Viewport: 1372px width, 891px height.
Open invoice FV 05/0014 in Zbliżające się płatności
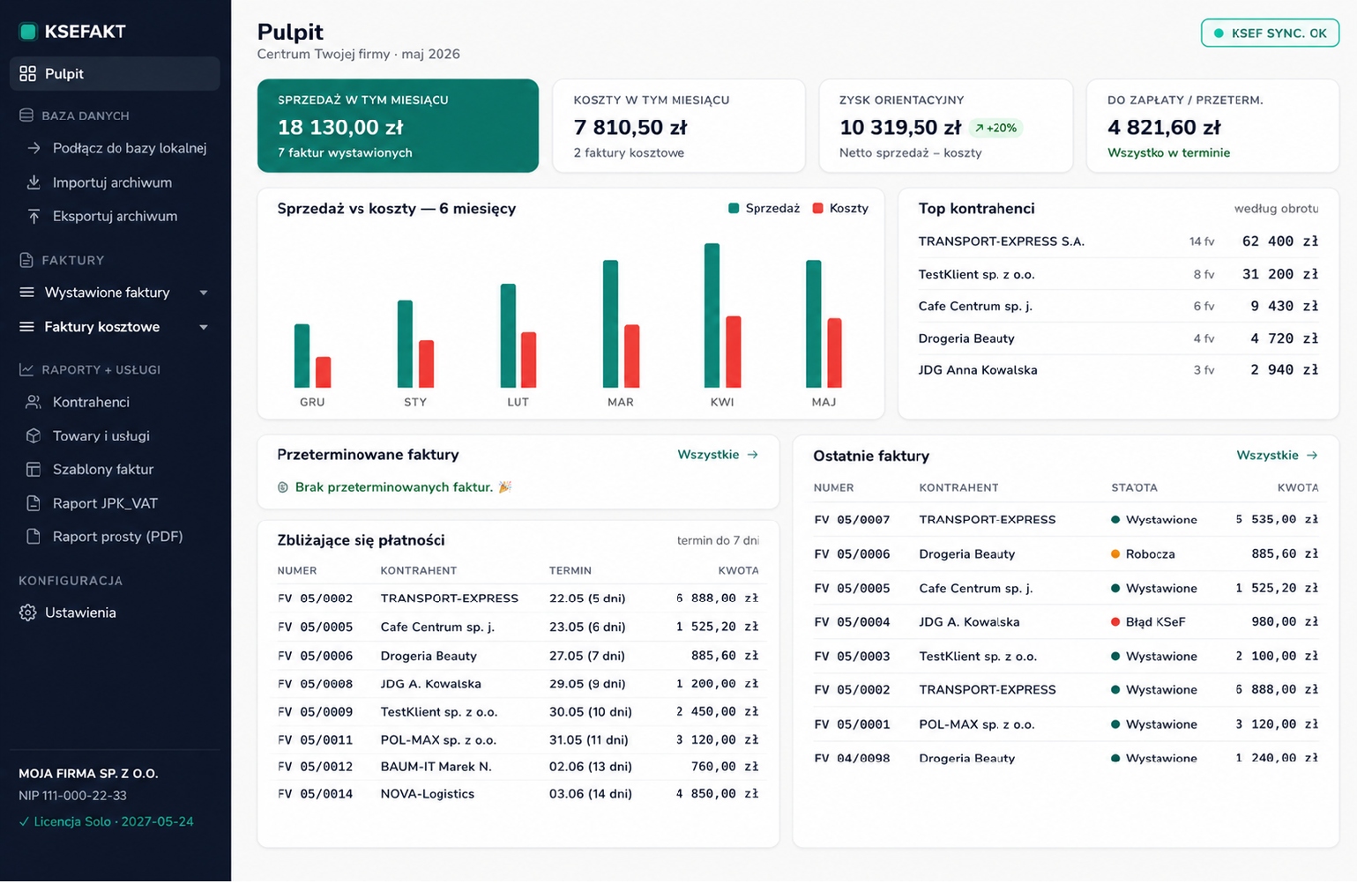coord(518,794)
